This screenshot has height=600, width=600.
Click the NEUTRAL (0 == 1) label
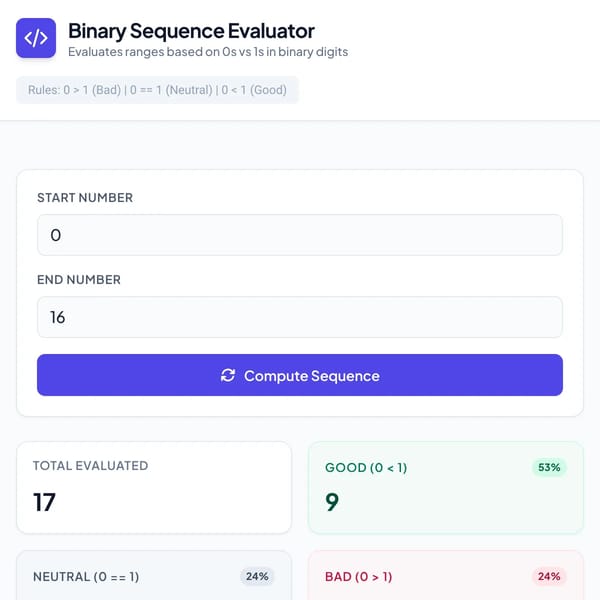(86, 577)
